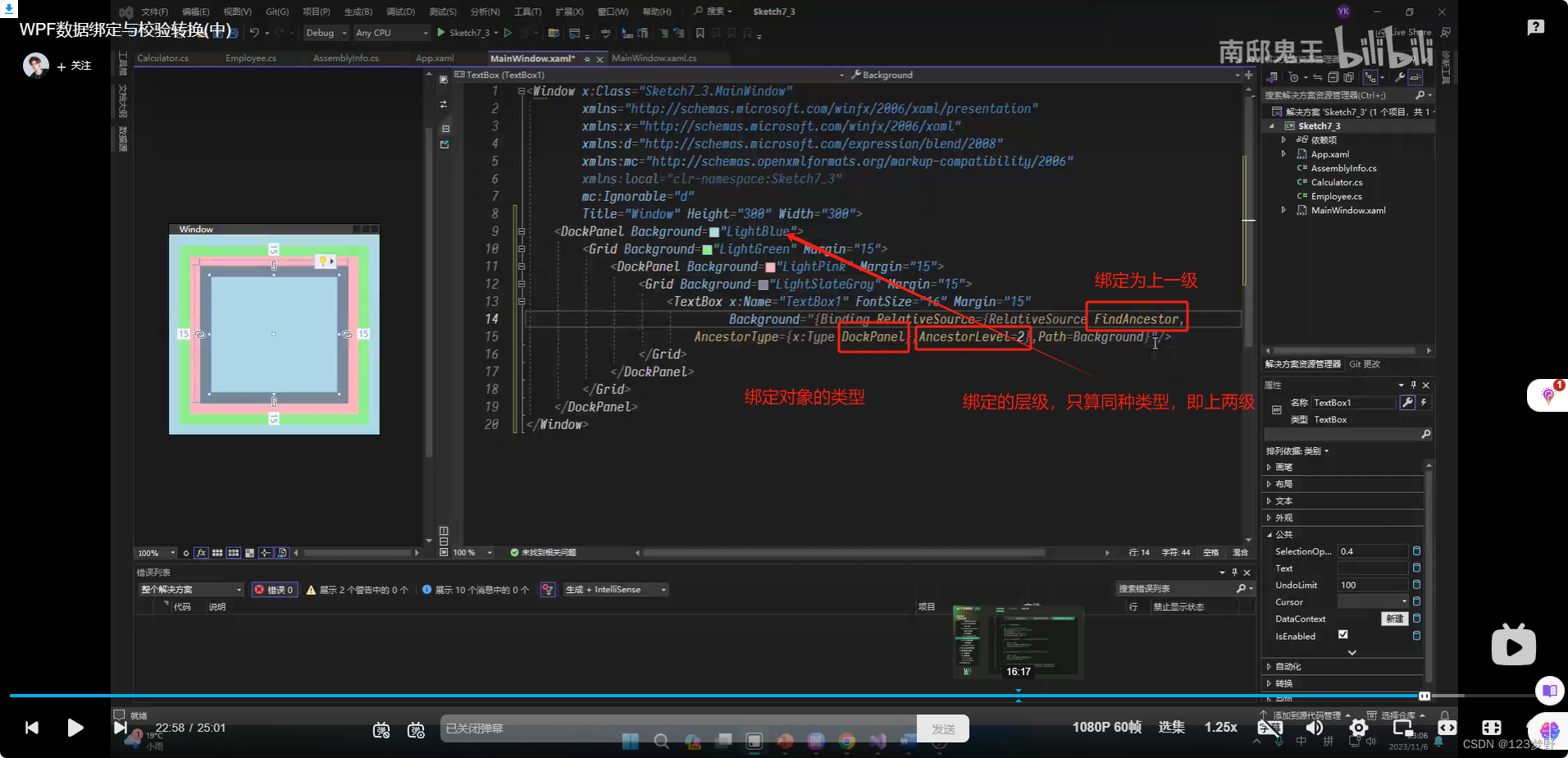Screen dimensions: 1568x758
Task: Toggle the 错误 0 errors filter
Action: (x=274, y=590)
